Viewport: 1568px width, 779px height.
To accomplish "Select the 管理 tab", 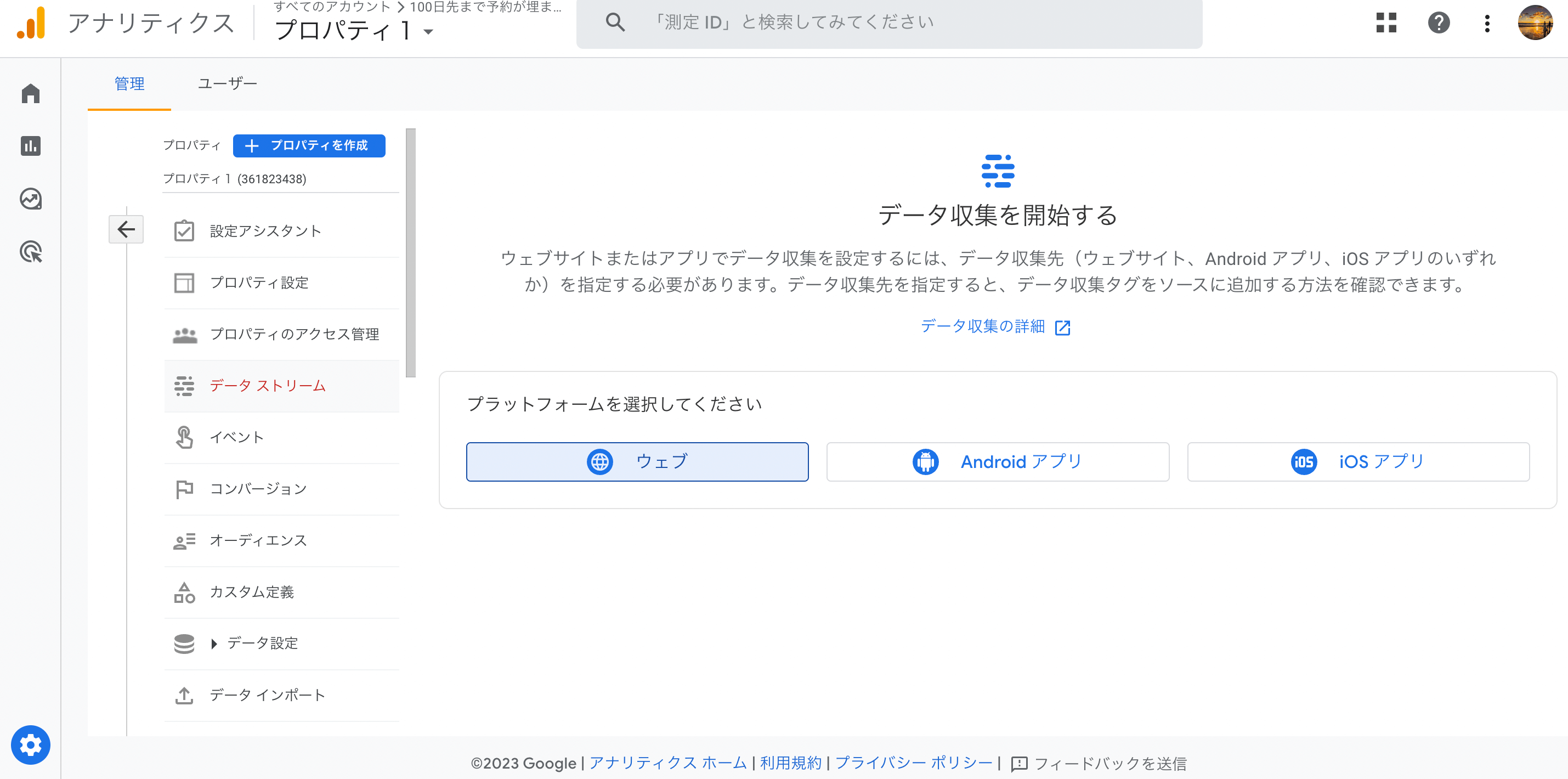I will tap(129, 83).
